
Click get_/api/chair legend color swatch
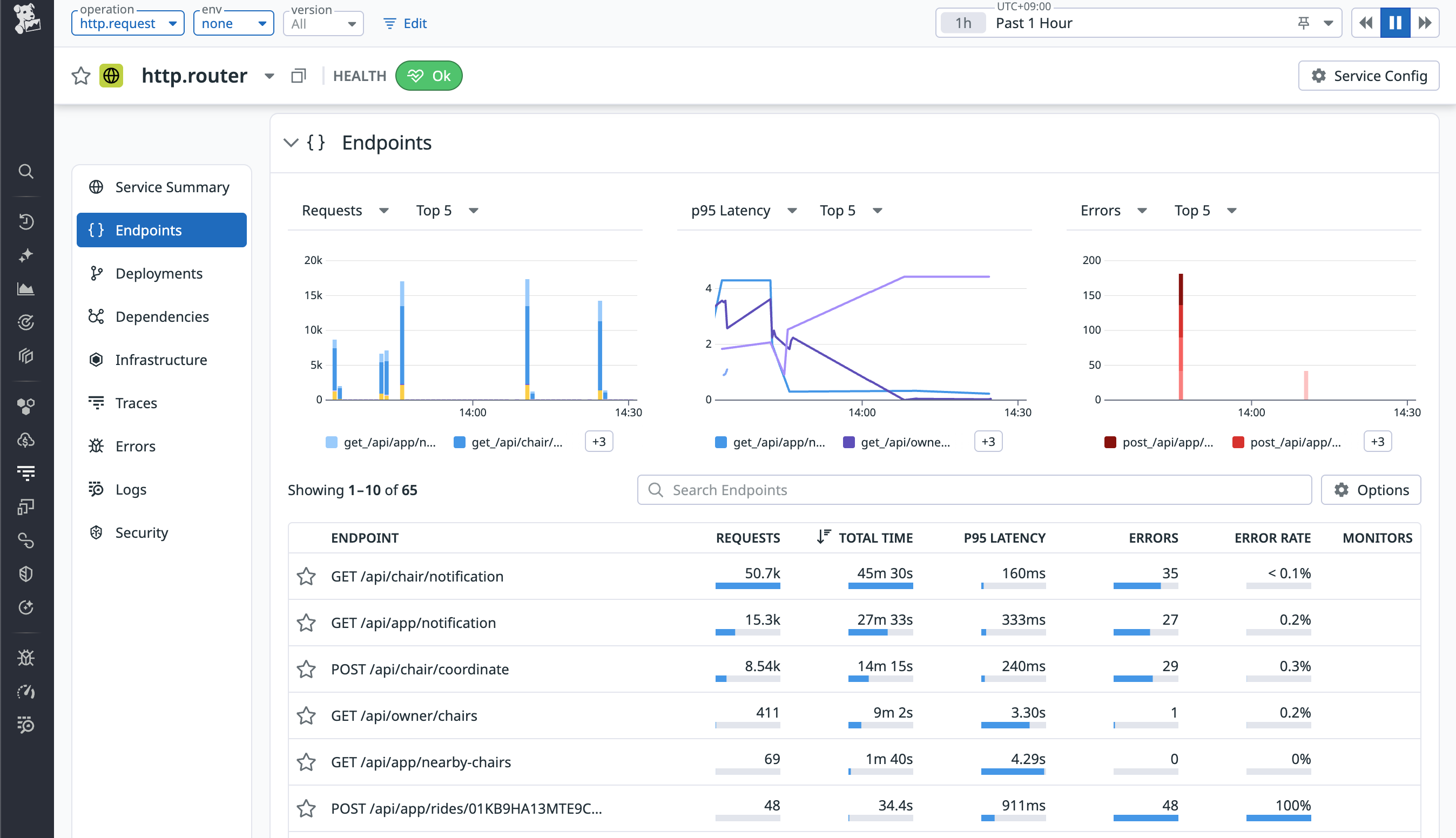[459, 442]
